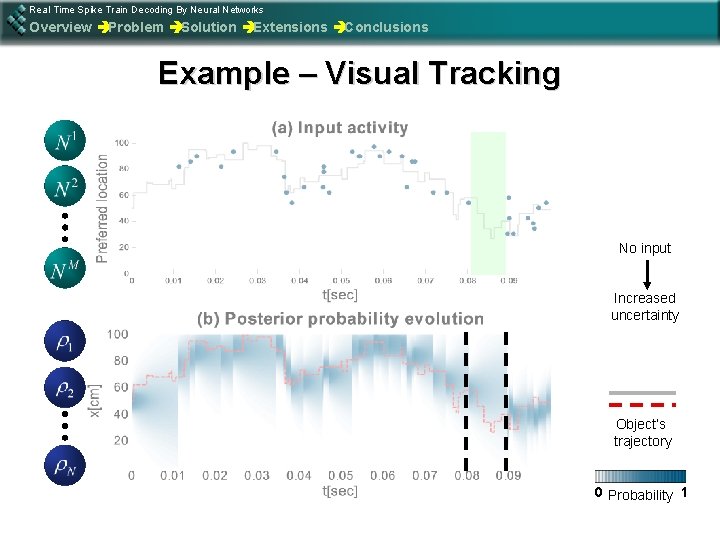Click the header title Real Time Spike Train Decoding

[146, 10]
